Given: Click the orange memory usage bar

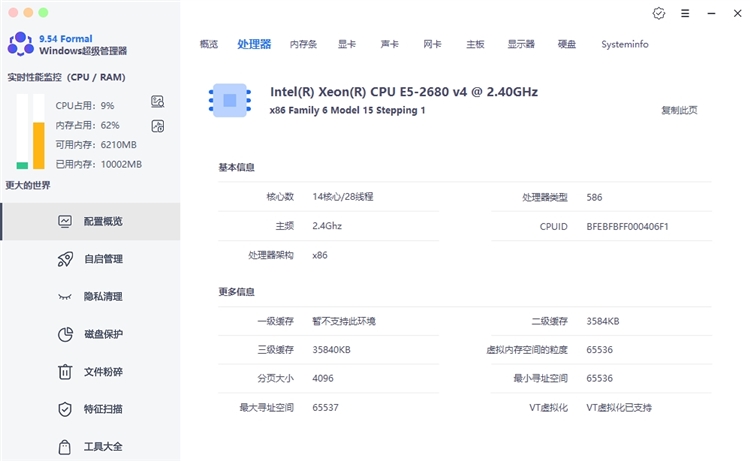Looking at the screenshot, I should 39,146.
